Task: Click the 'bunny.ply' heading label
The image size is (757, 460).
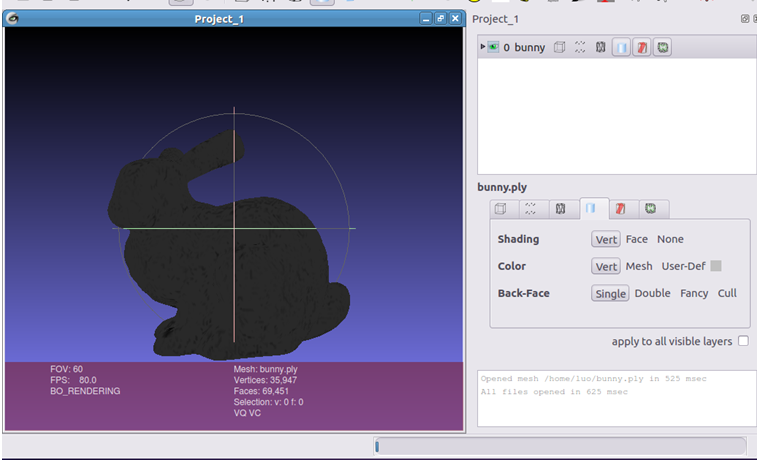Action: [502, 187]
